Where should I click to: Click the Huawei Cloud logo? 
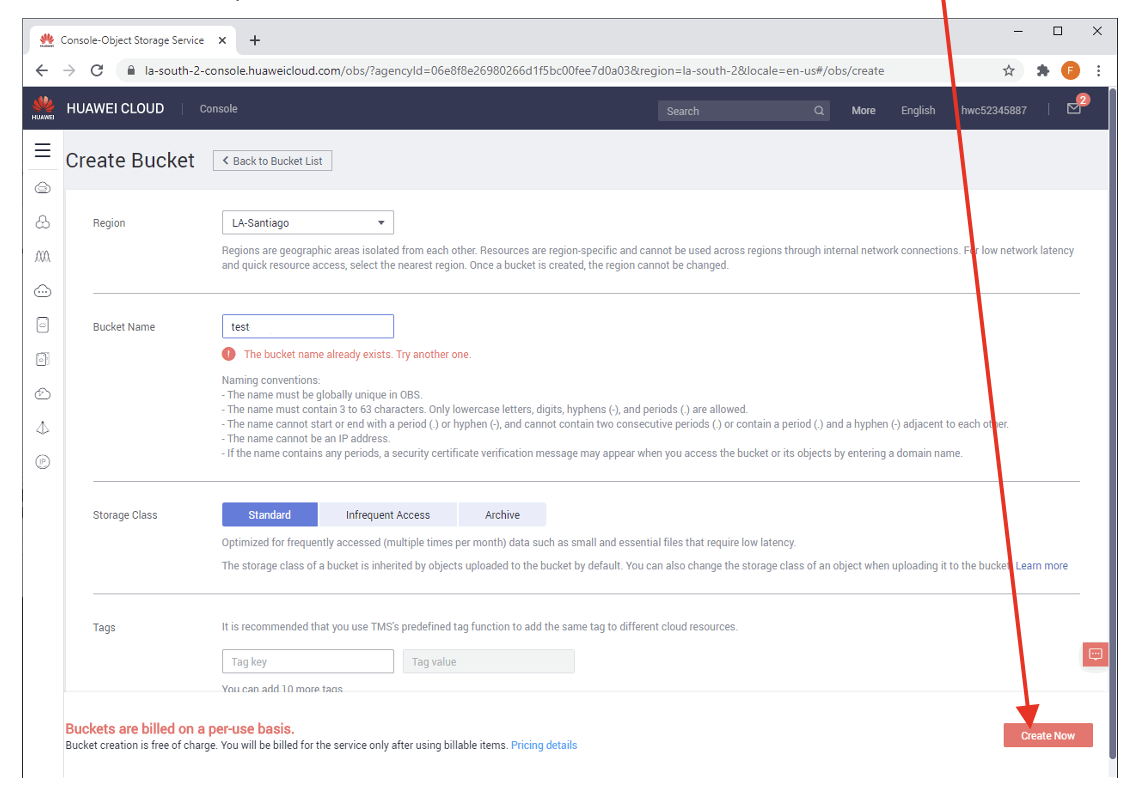point(43,108)
